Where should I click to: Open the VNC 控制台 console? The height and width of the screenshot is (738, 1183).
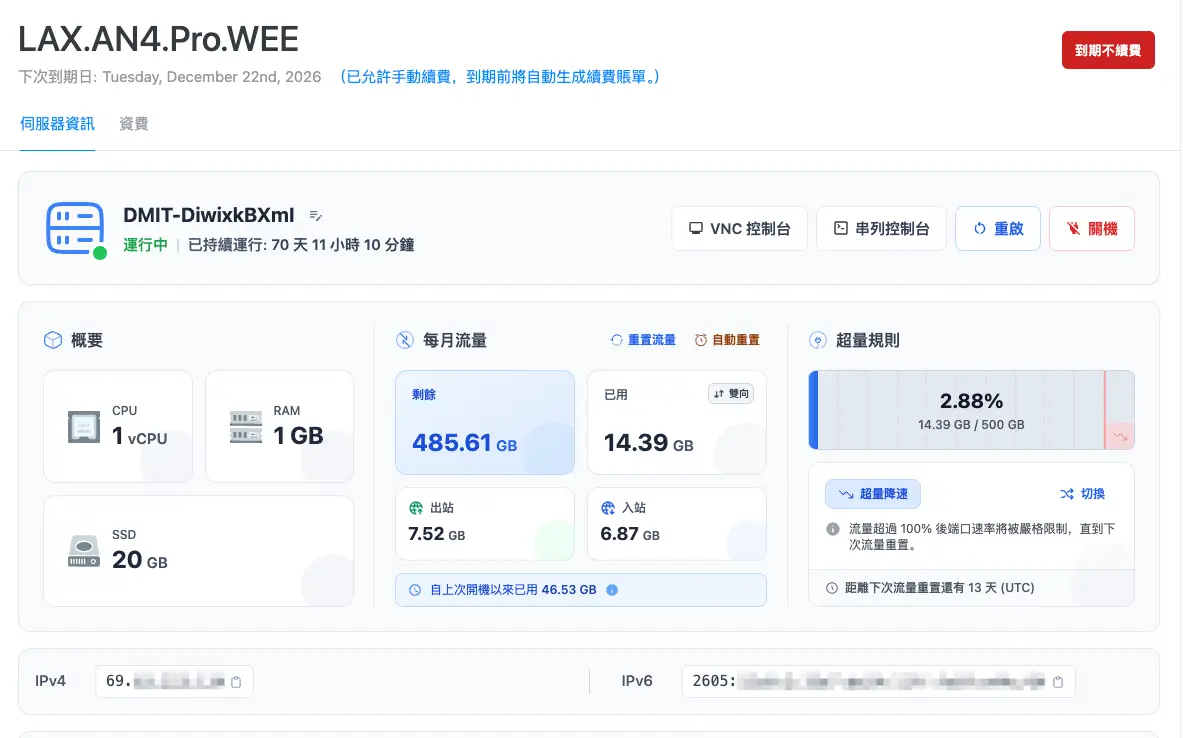coord(739,229)
